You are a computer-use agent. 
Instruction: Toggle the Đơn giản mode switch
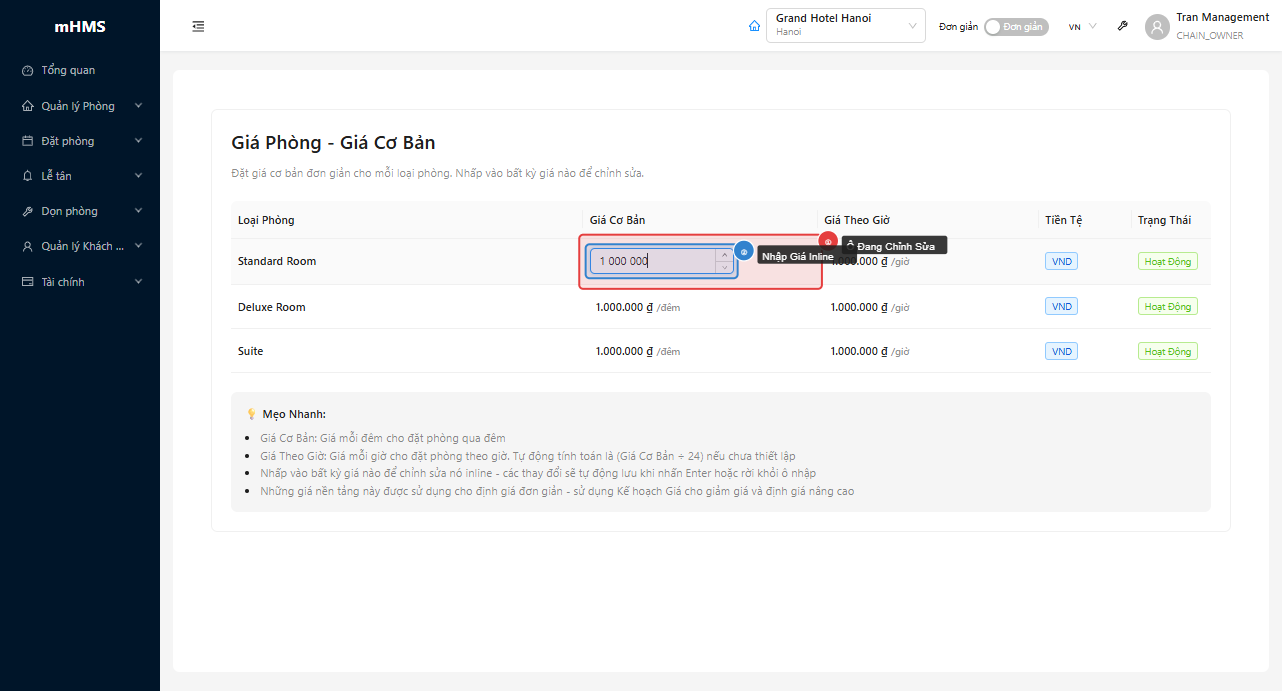point(1015,27)
